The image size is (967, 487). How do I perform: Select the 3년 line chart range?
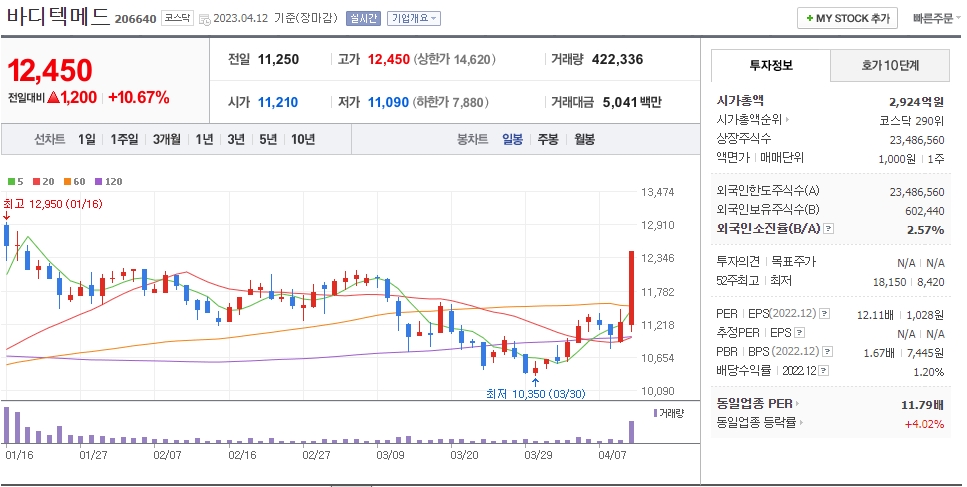(x=236, y=139)
